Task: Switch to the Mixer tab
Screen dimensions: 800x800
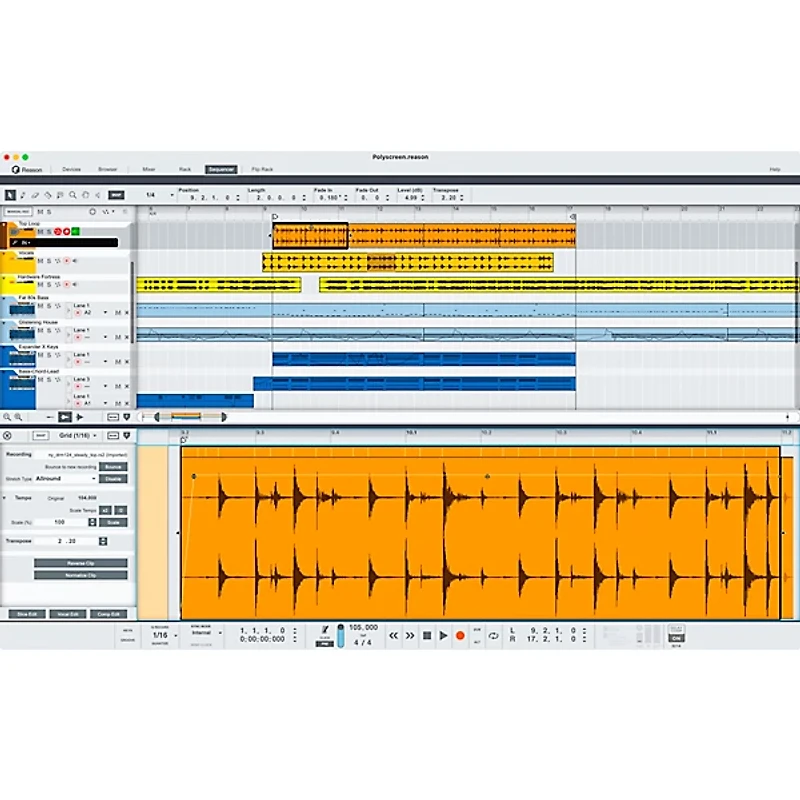Action: 148,168
